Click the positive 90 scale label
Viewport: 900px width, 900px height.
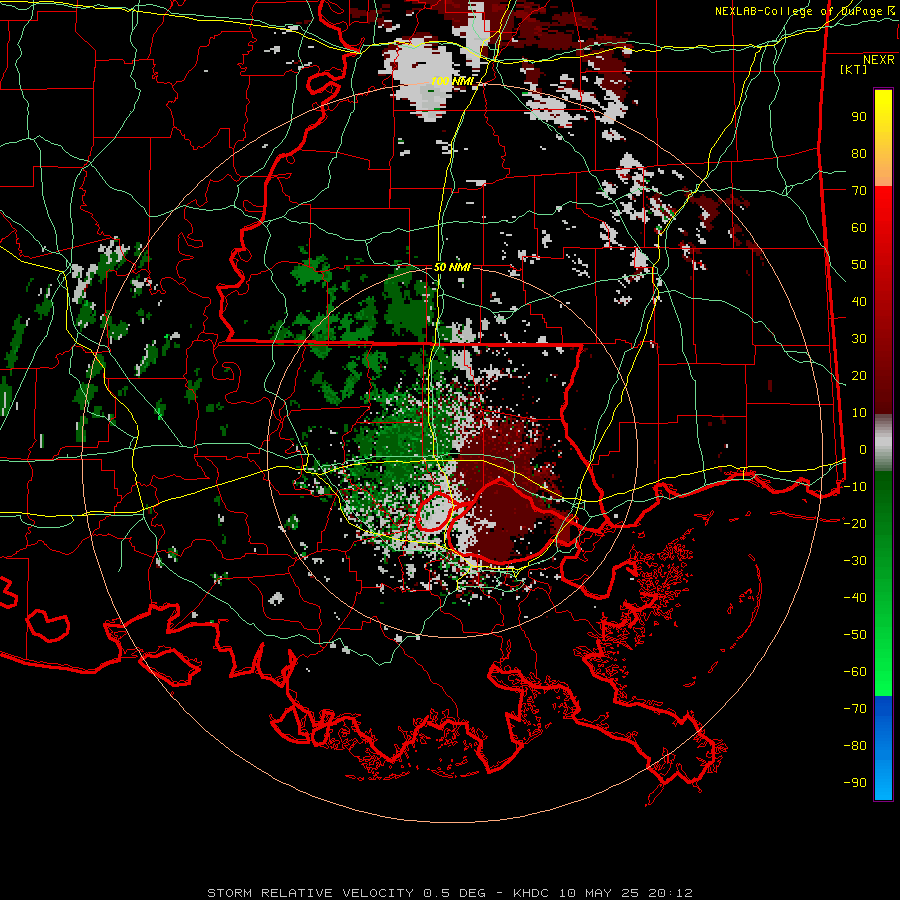click(859, 117)
